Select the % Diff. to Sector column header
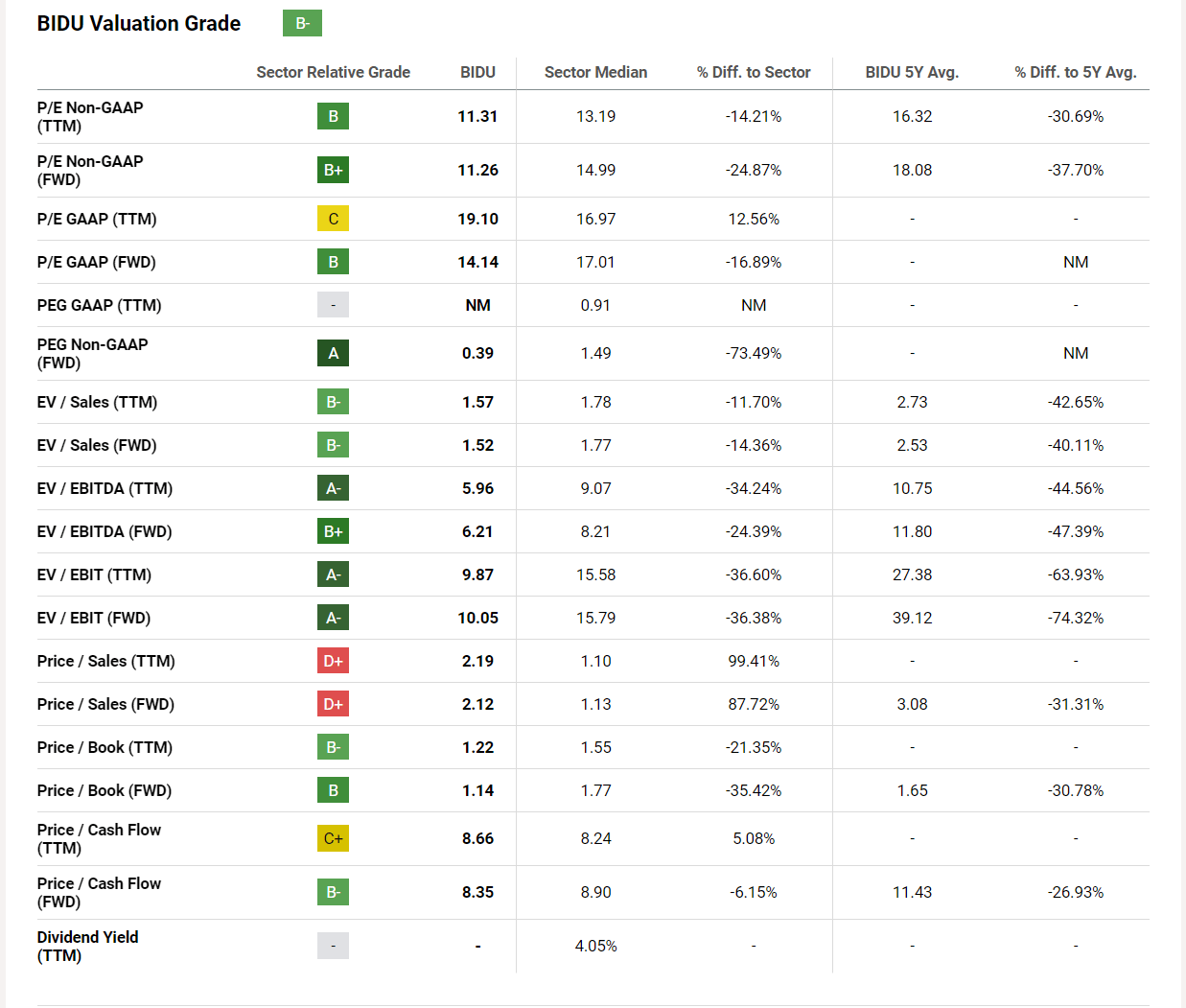This screenshot has width=1186, height=1008. tap(754, 72)
